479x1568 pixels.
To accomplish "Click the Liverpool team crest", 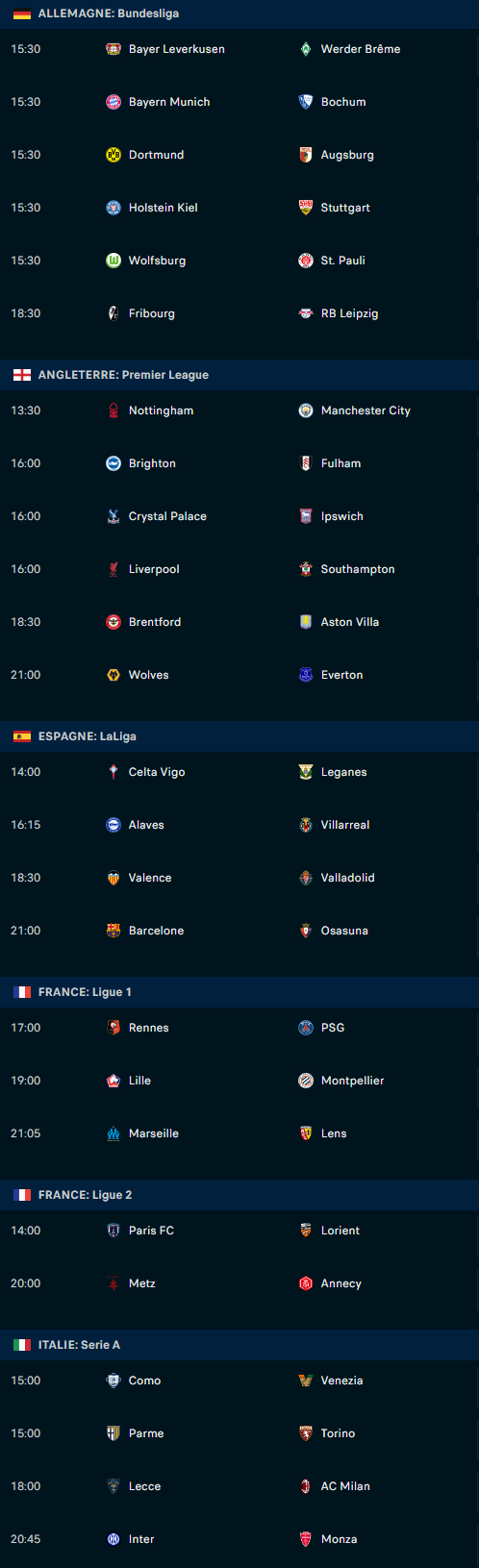I will [113, 569].
